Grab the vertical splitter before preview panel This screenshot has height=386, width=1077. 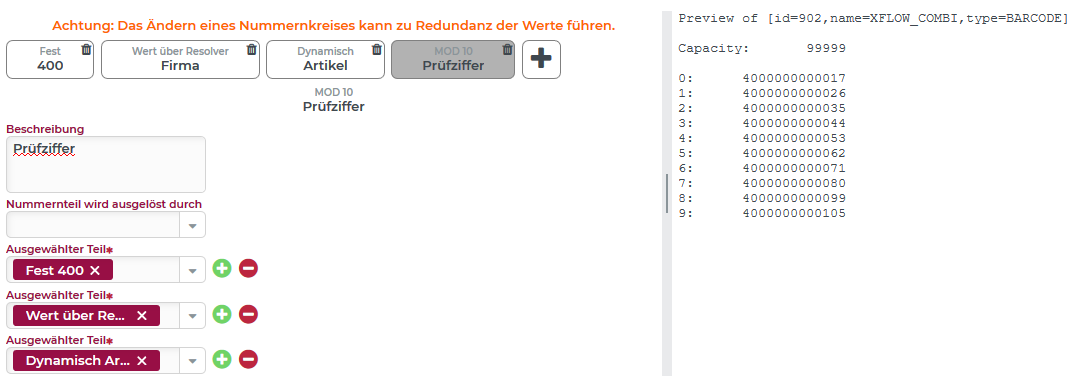click(x=666, y=194)
